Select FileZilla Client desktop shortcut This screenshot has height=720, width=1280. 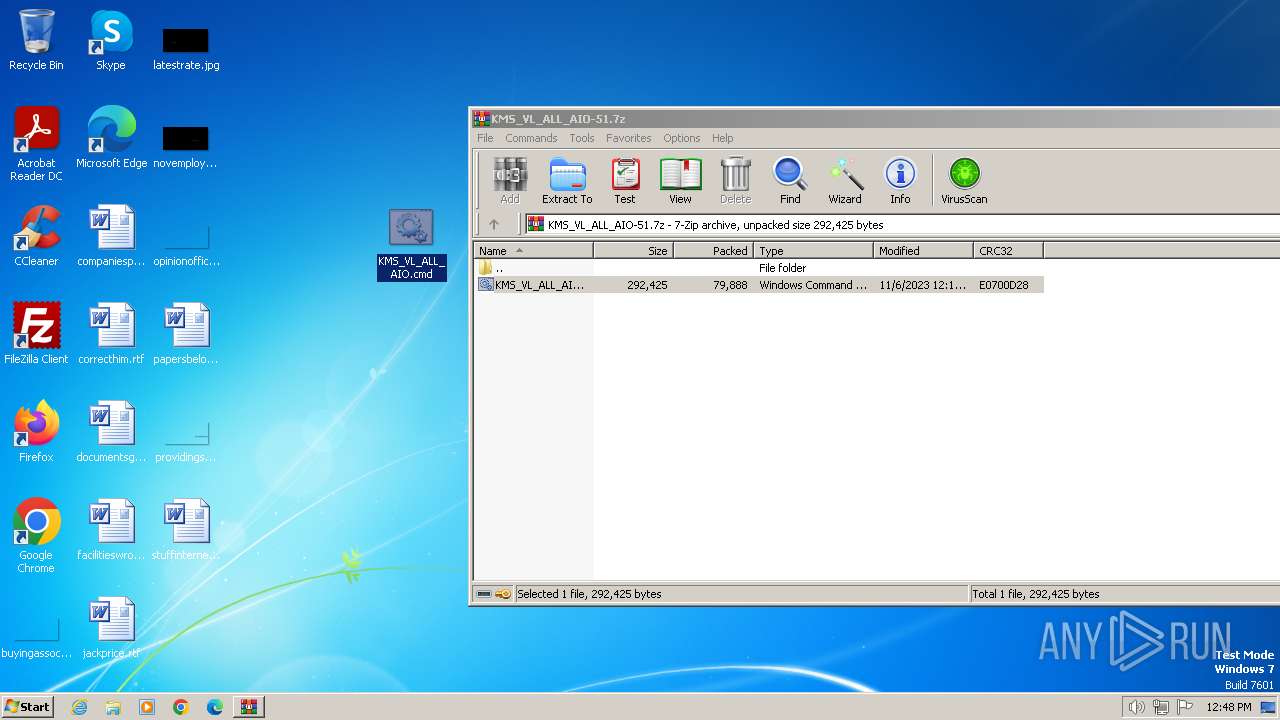pos(36,334)
